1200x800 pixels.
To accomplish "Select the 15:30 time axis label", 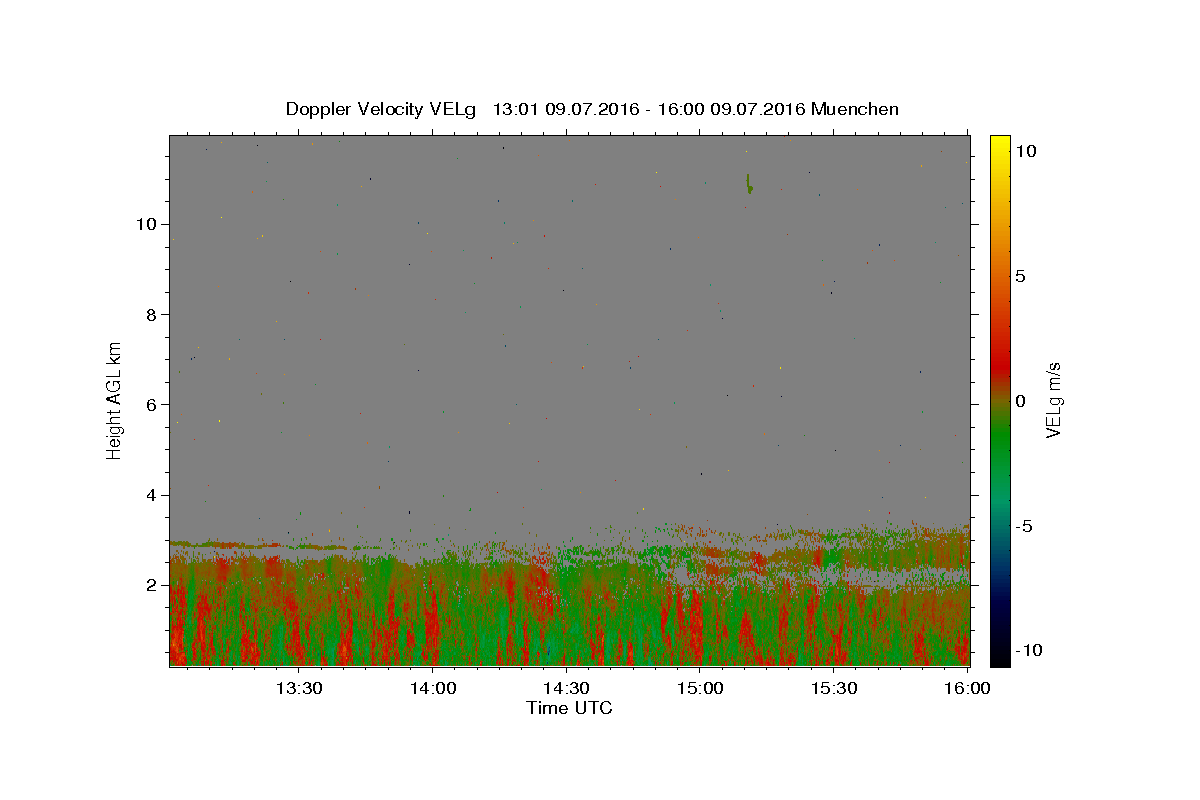I will pos(834,688).
